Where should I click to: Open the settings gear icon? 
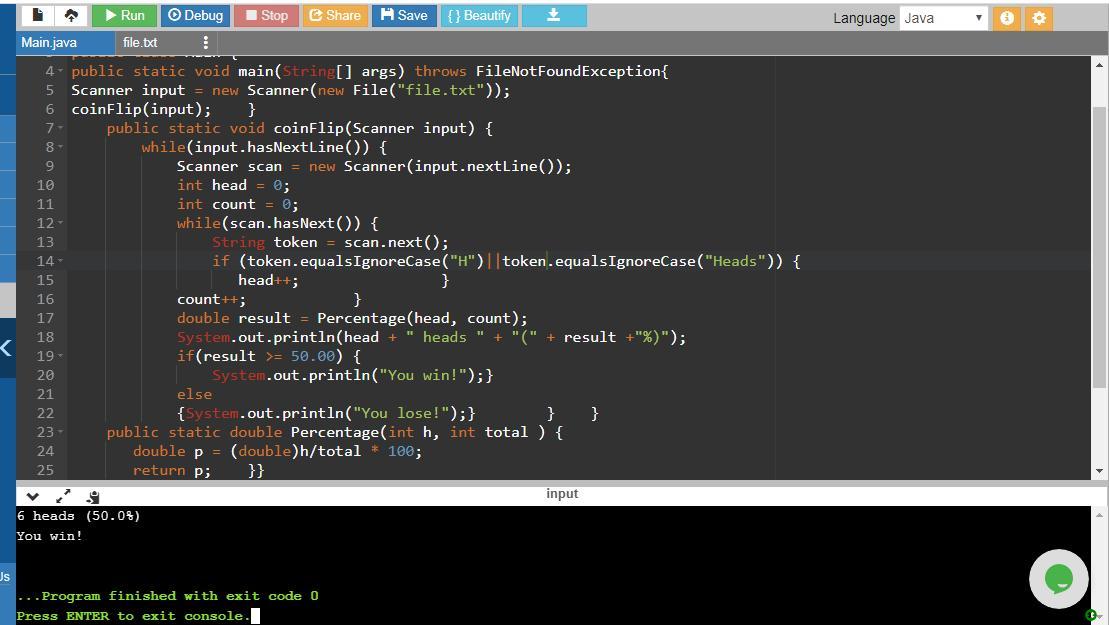[x=1038, y=18]
